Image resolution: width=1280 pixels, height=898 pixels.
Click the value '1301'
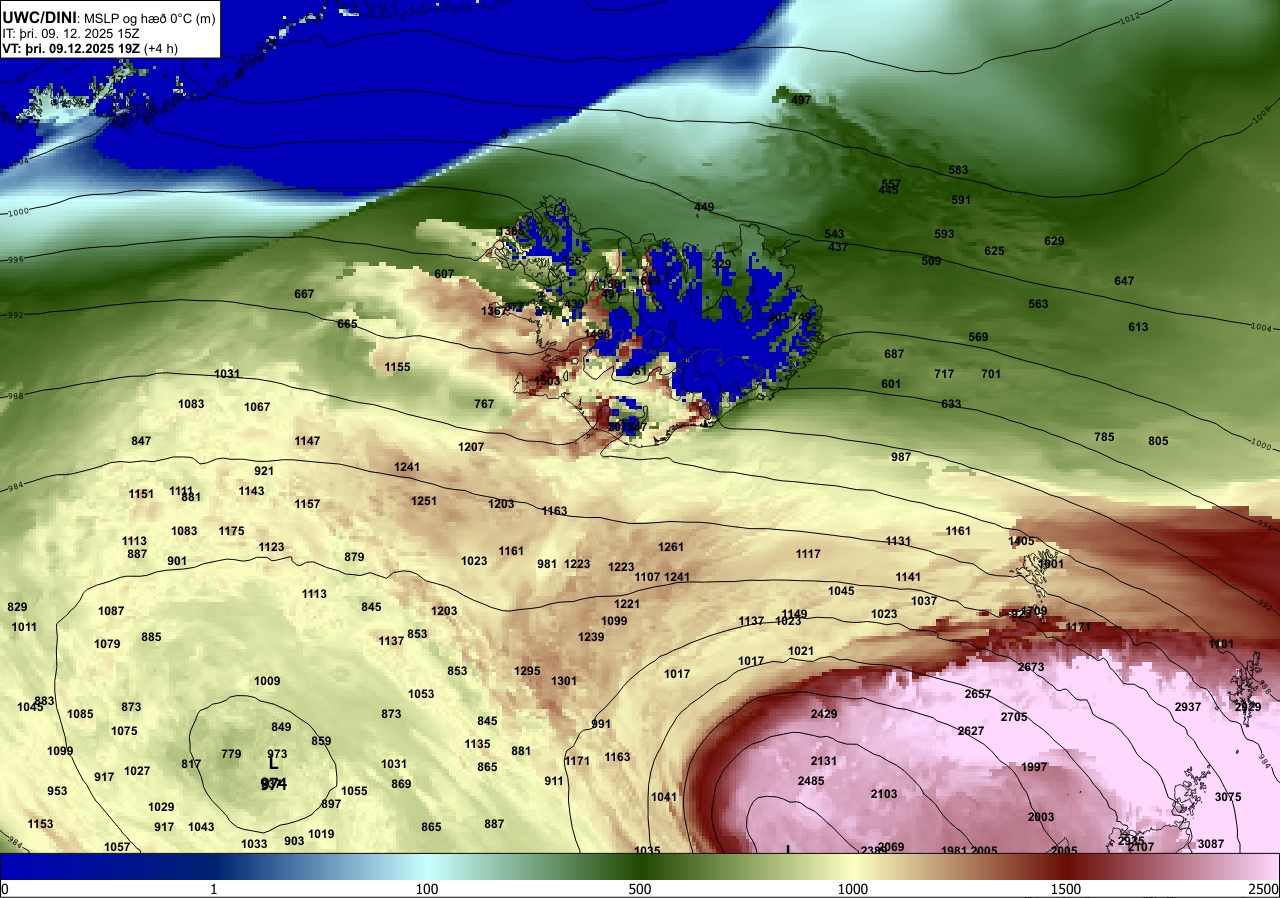coord(564,681)
